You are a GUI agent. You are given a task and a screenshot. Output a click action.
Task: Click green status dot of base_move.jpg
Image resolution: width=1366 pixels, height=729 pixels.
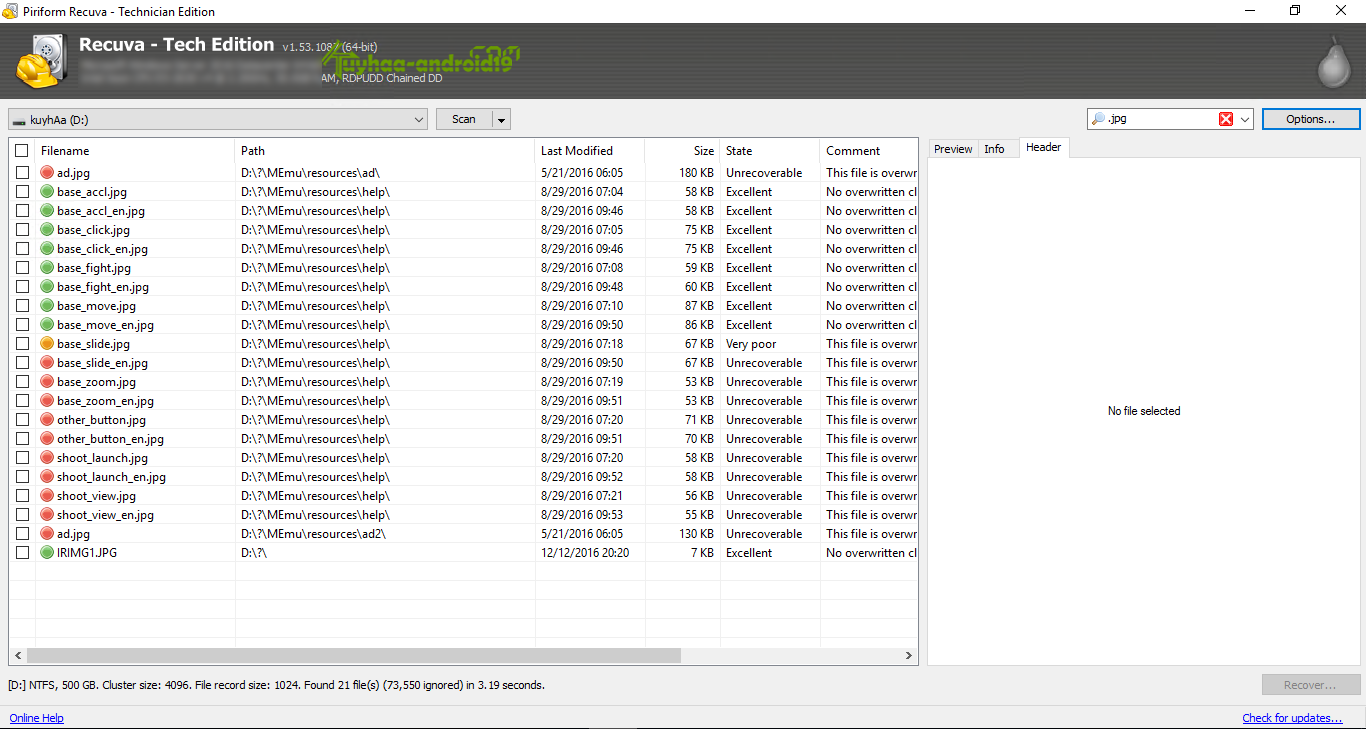tap(47, 306)
